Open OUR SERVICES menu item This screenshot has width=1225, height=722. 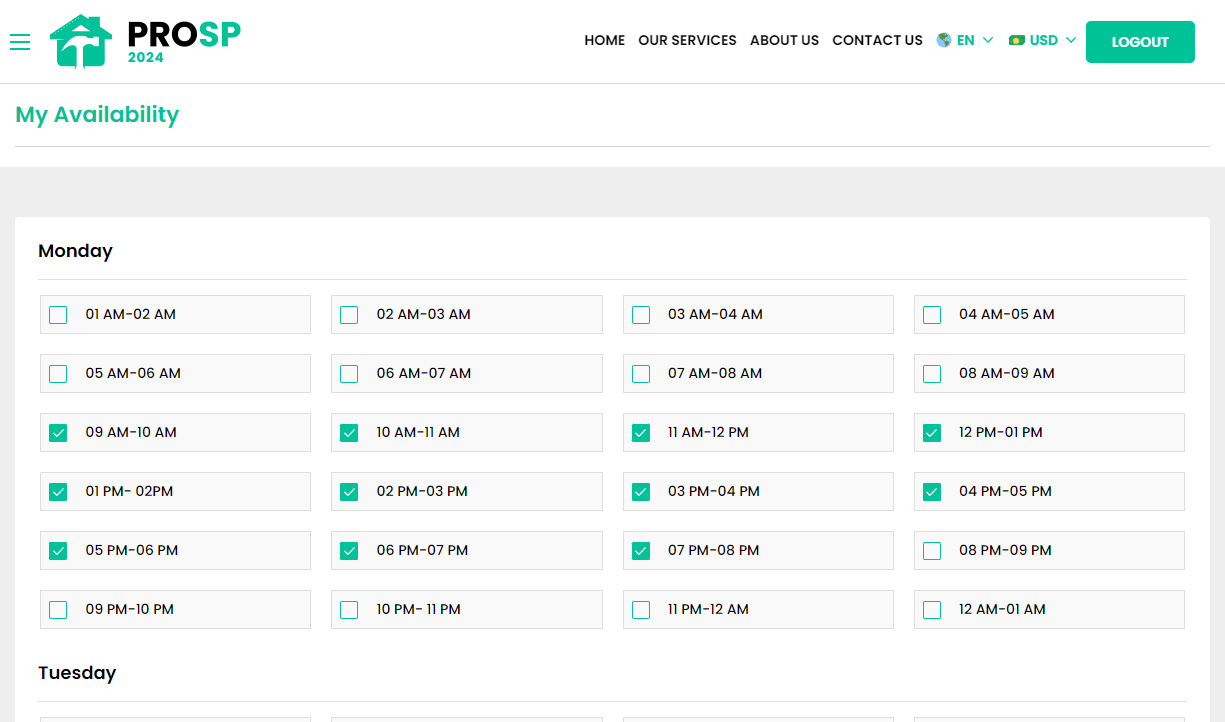[687, 40]
